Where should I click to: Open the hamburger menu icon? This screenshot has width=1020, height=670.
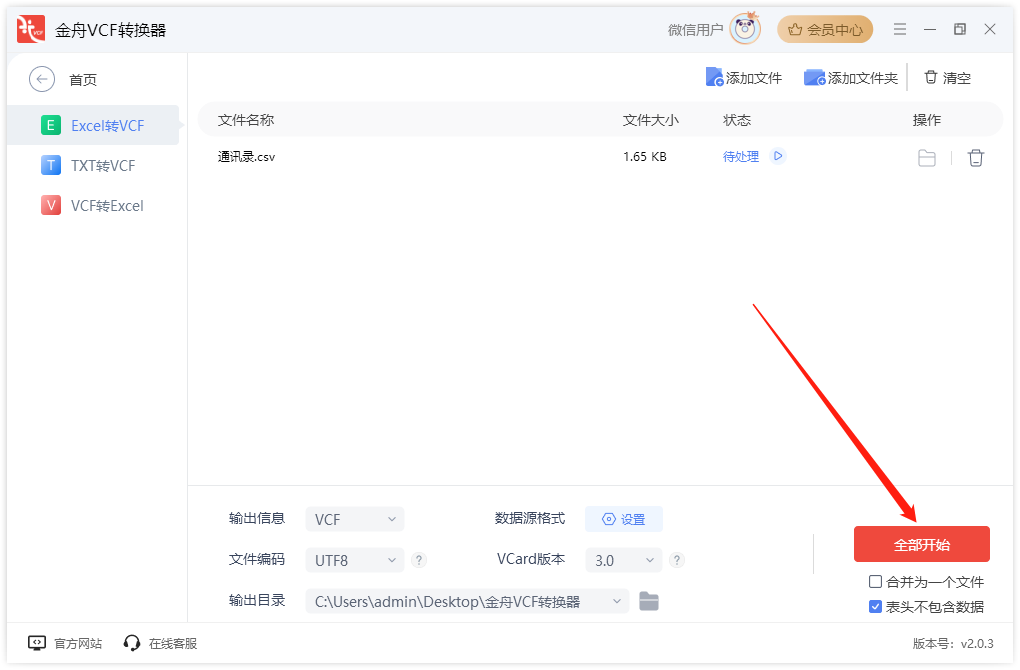pos(900,29)
